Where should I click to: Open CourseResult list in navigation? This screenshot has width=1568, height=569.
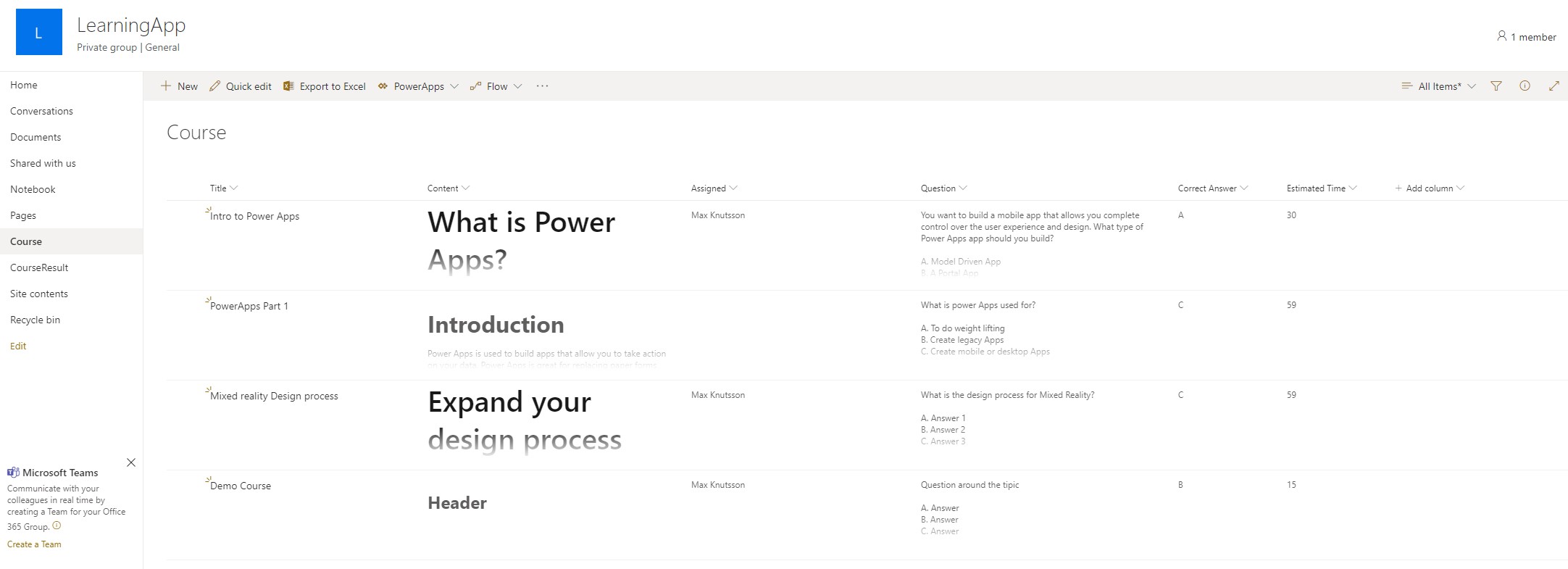point(39,267)
